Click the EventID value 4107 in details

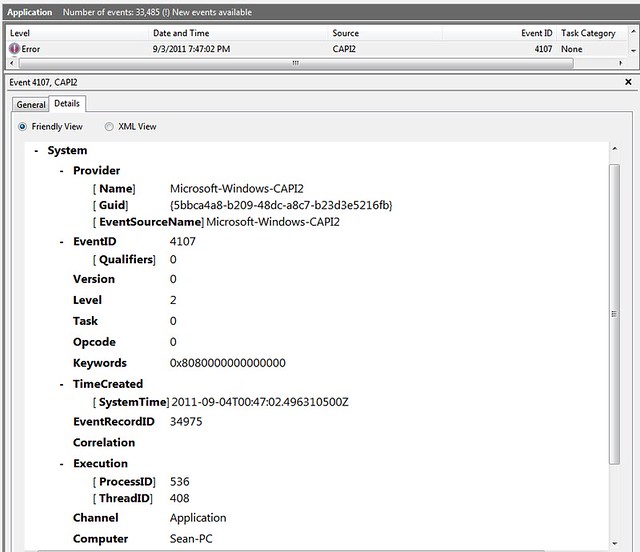(x=182, y=242)
